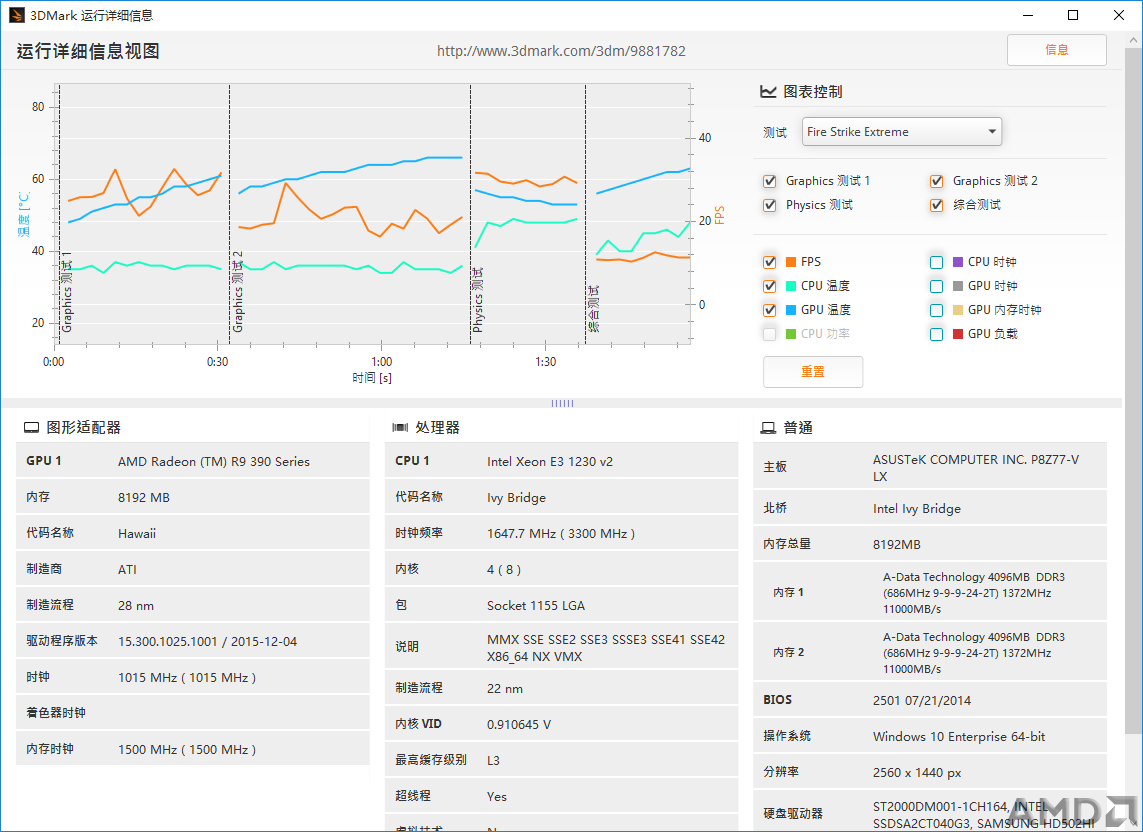Click the general (普通) section laptop icon
Viewport: 1143px width, 832px height.
point(768,428)
